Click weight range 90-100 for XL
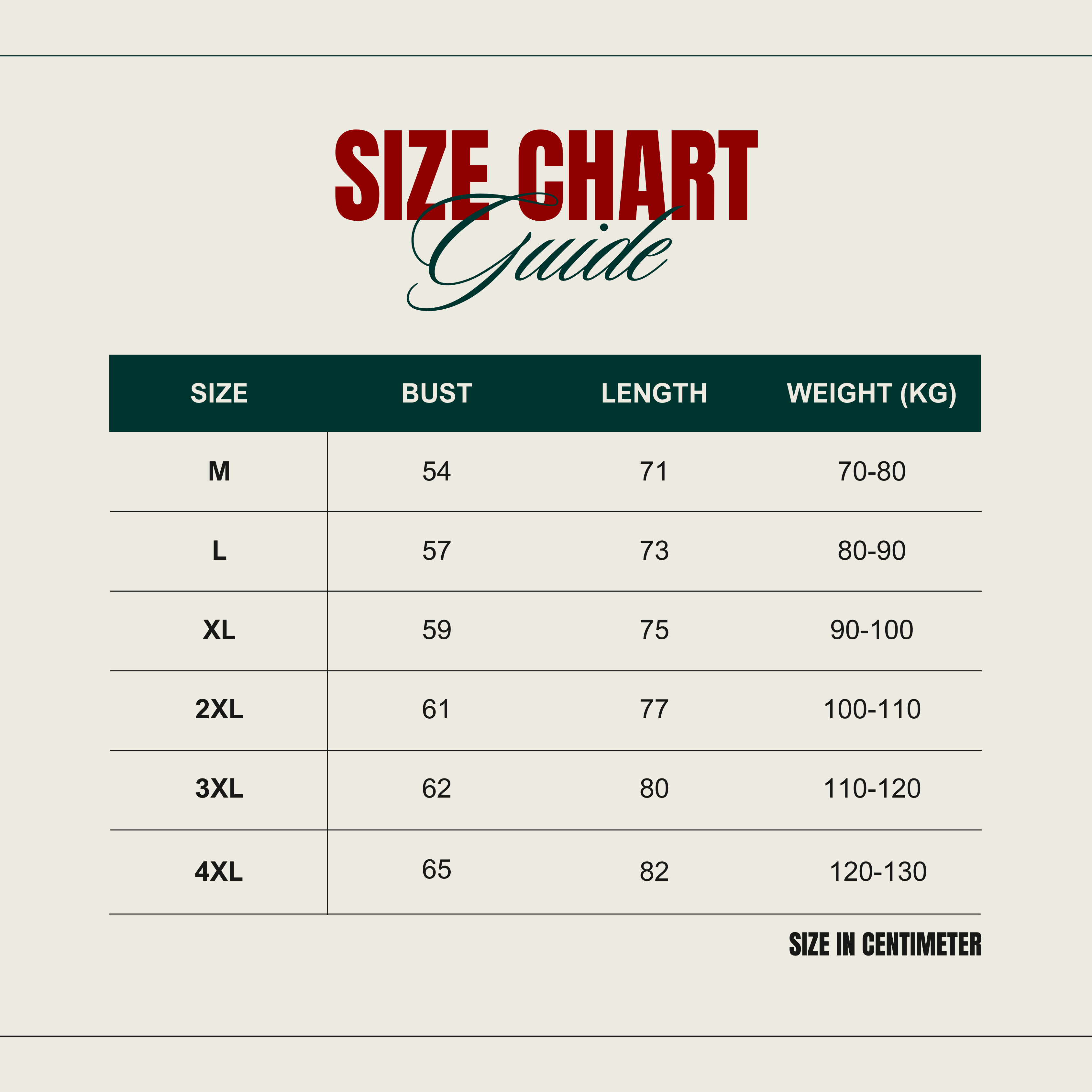This screenshot has width=1092, height=1092. [871, 630]
